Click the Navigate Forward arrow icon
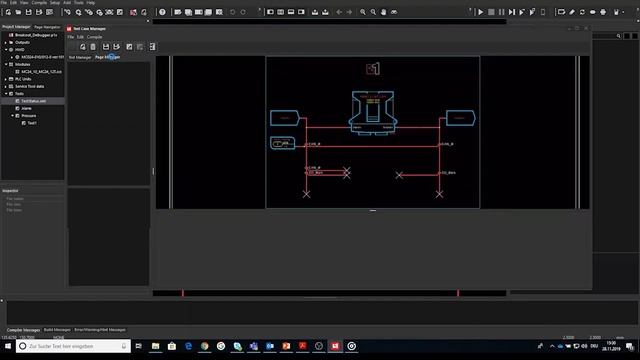 click(x=349, y=12)
